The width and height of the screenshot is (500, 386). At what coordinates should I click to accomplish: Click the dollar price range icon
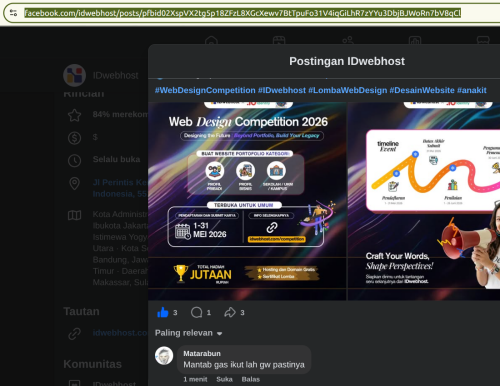tap(74, 138)
